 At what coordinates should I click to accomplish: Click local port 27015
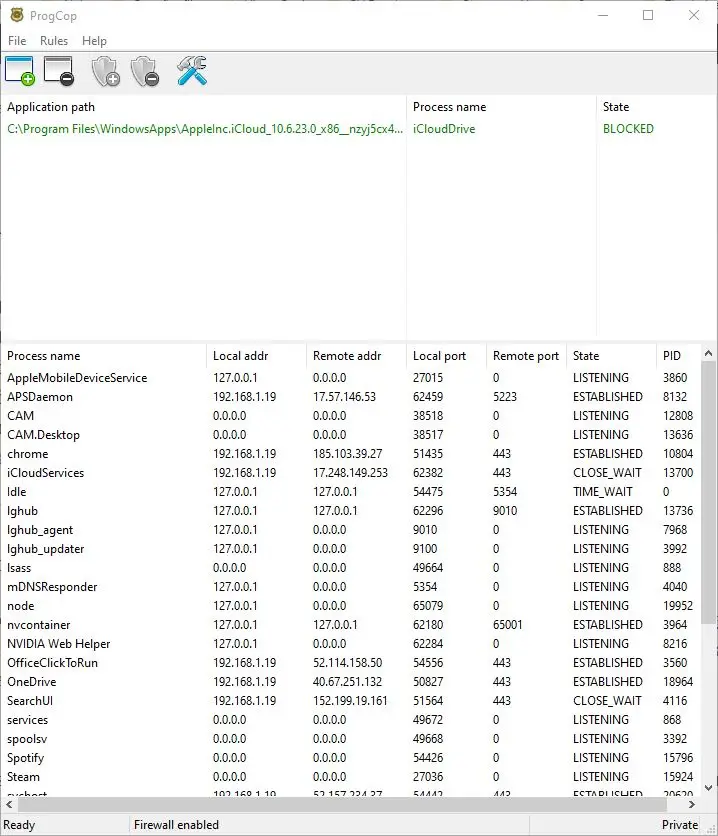428,378
